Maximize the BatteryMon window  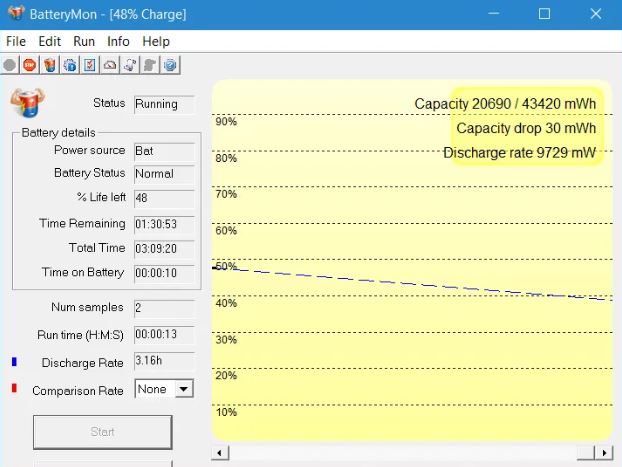(x=544, y=14)
